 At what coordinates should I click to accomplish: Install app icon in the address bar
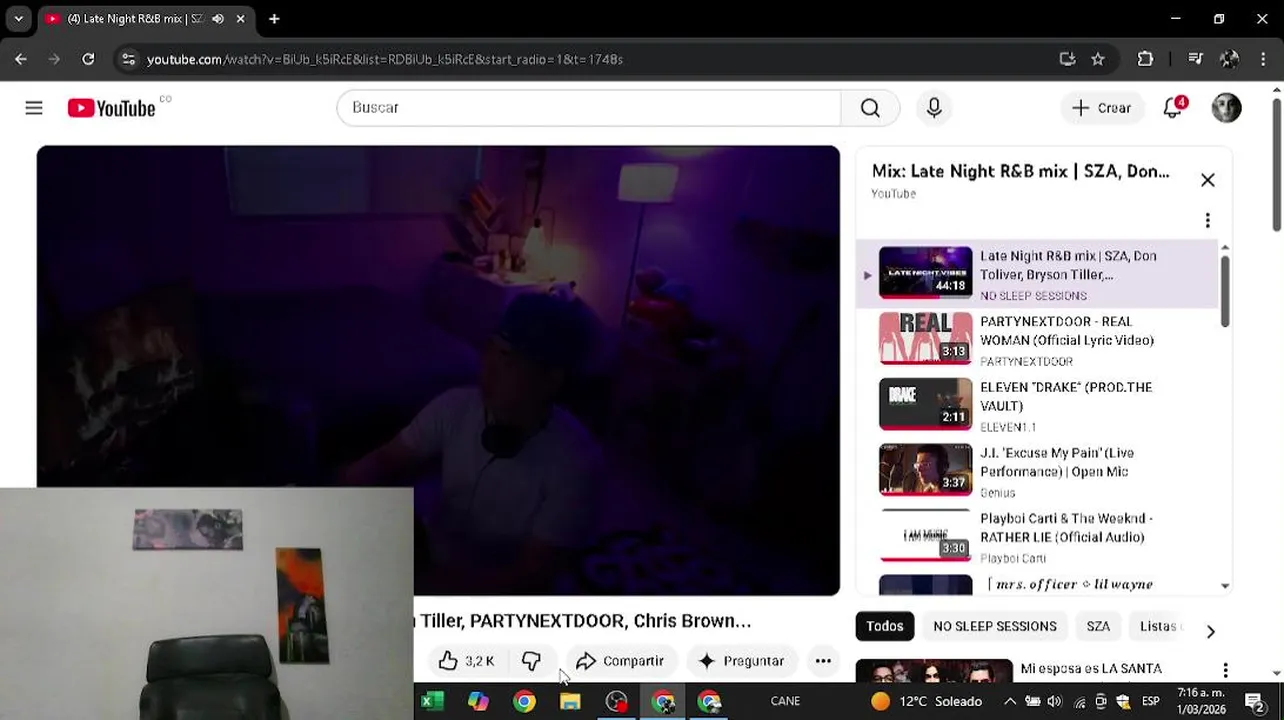(x=1067, y=59)
